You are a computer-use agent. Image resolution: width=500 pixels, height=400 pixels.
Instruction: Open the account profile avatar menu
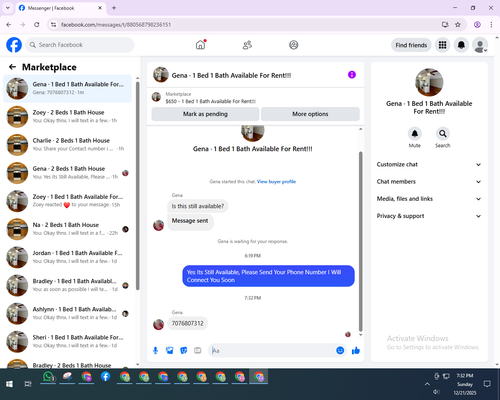pos(480,45)
